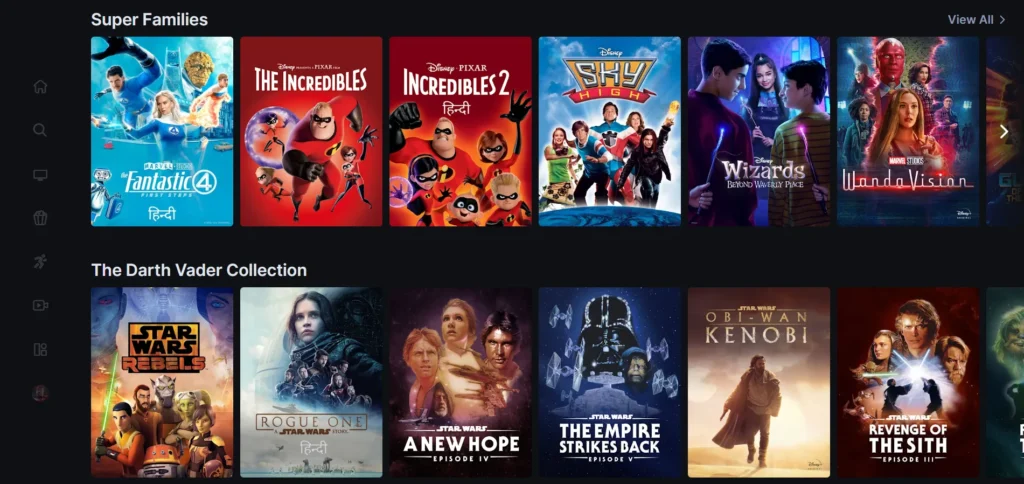Viewport: 1024px width, 484px height.
Task: Open The Incredibles poster
Action: click(311, 131)
